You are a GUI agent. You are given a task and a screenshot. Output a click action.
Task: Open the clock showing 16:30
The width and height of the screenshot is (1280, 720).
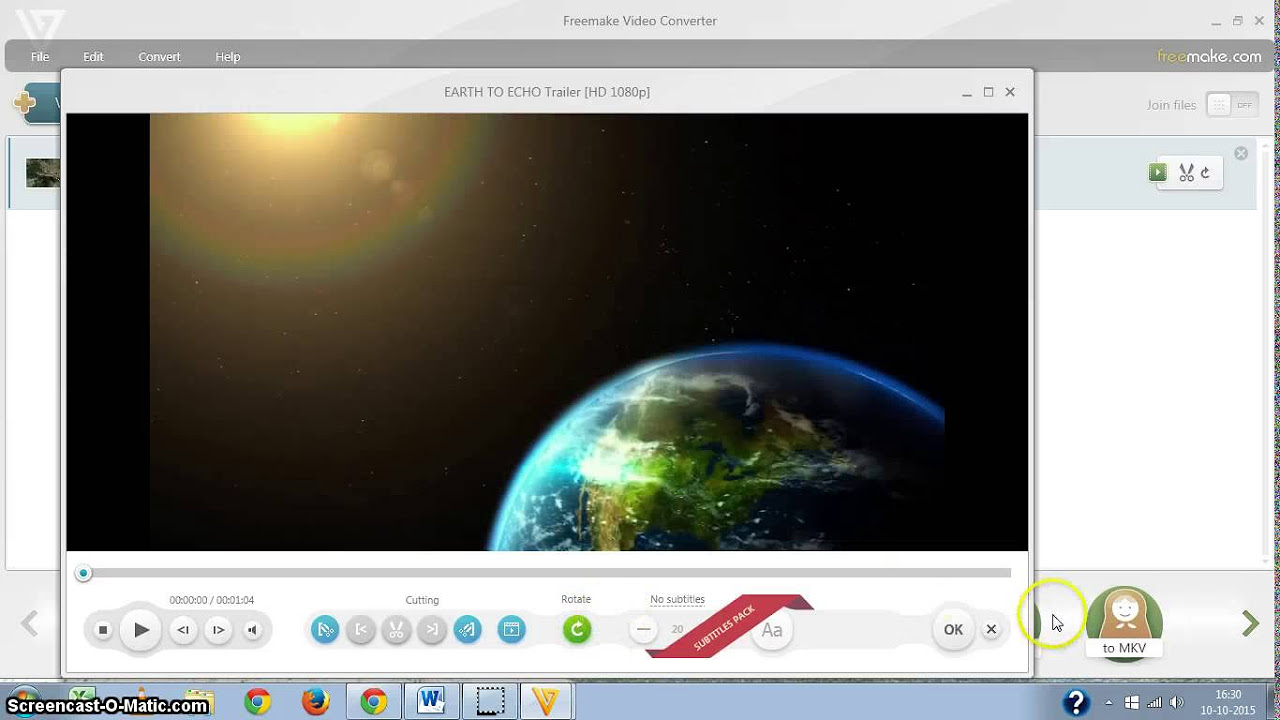pyautogui.click(x=1229, y=702)
